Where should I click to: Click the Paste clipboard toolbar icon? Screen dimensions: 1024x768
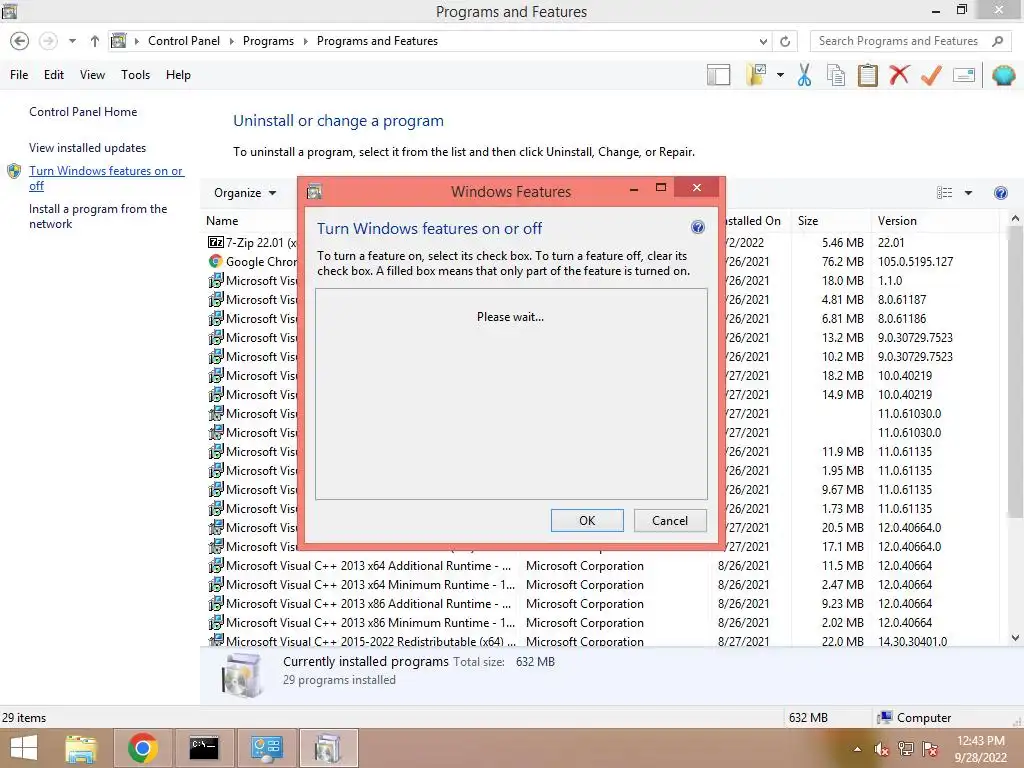867,75
